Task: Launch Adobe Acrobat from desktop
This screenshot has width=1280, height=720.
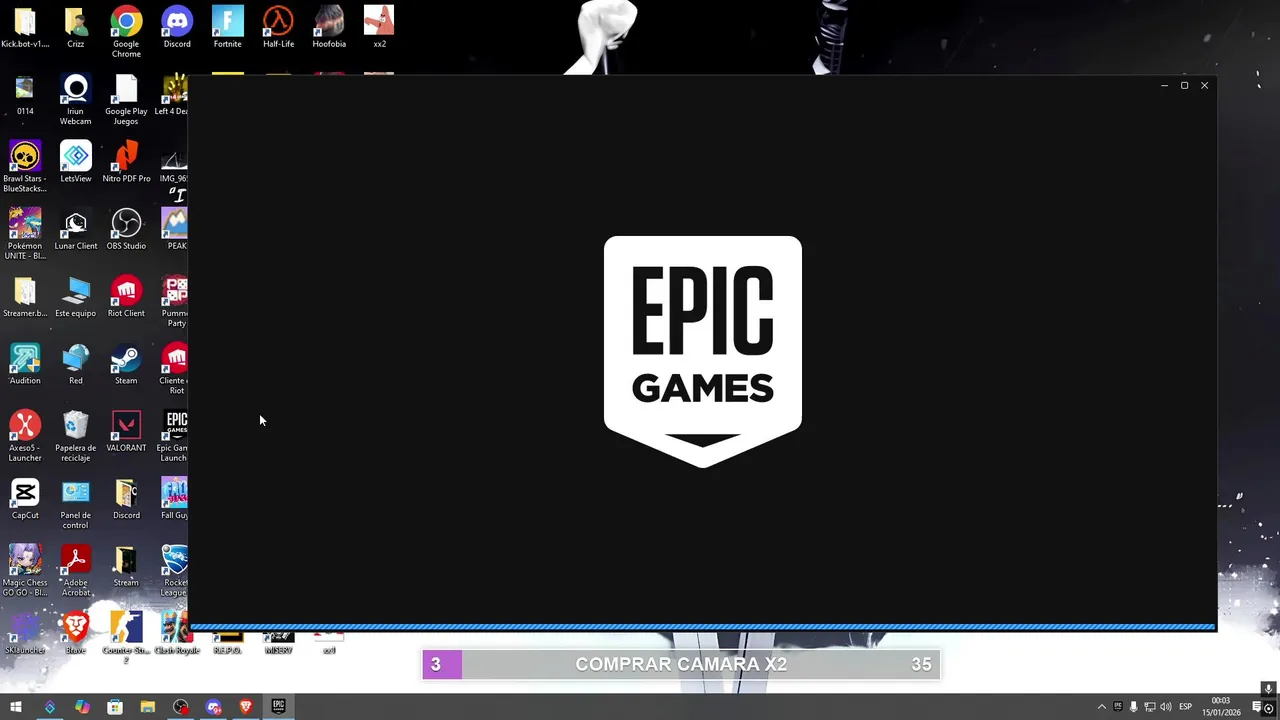Action: click(x=75, y=570)
